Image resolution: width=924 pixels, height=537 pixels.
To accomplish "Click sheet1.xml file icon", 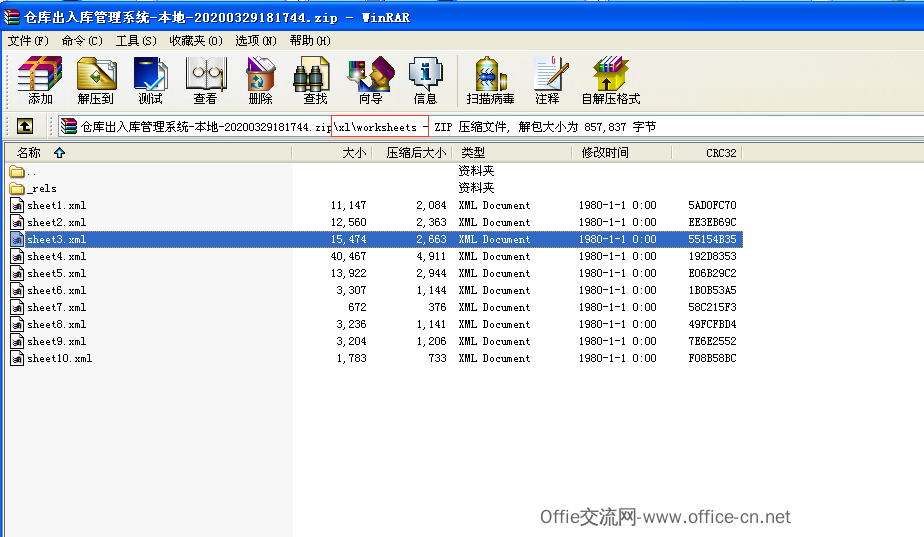I will tap(17, 206).
